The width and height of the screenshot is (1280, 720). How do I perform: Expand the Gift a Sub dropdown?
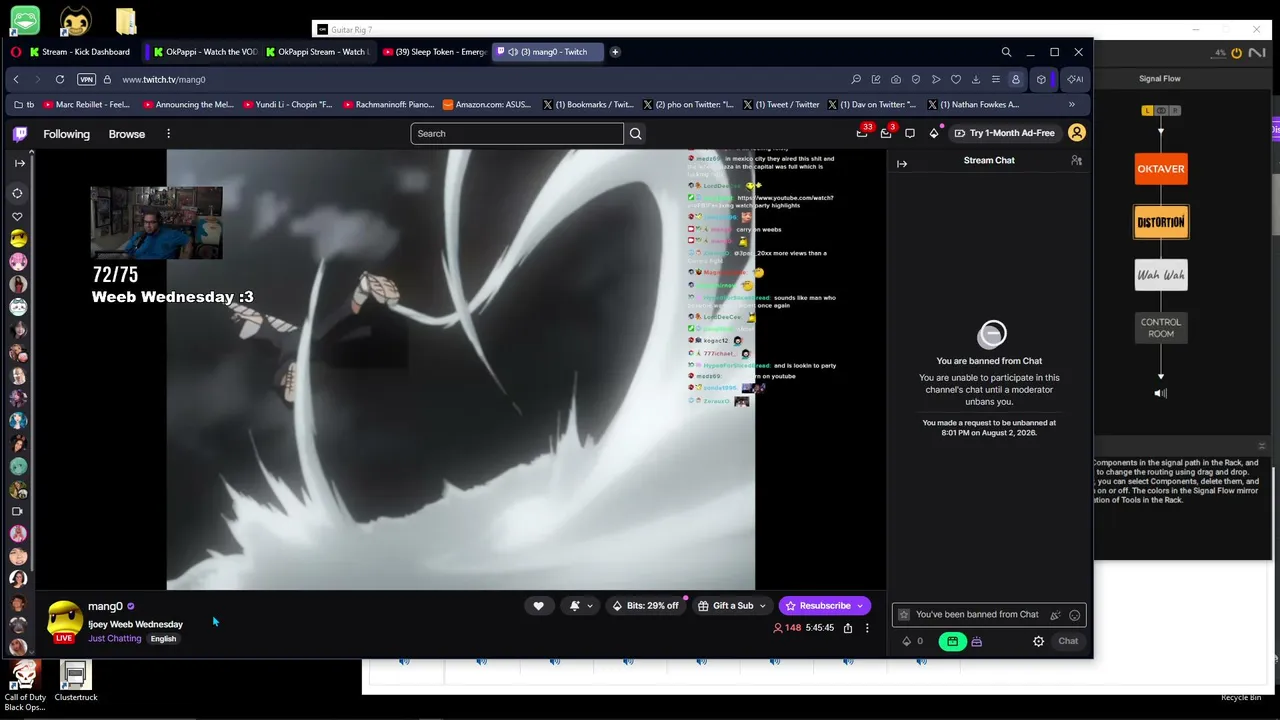[x=762, y=606]
